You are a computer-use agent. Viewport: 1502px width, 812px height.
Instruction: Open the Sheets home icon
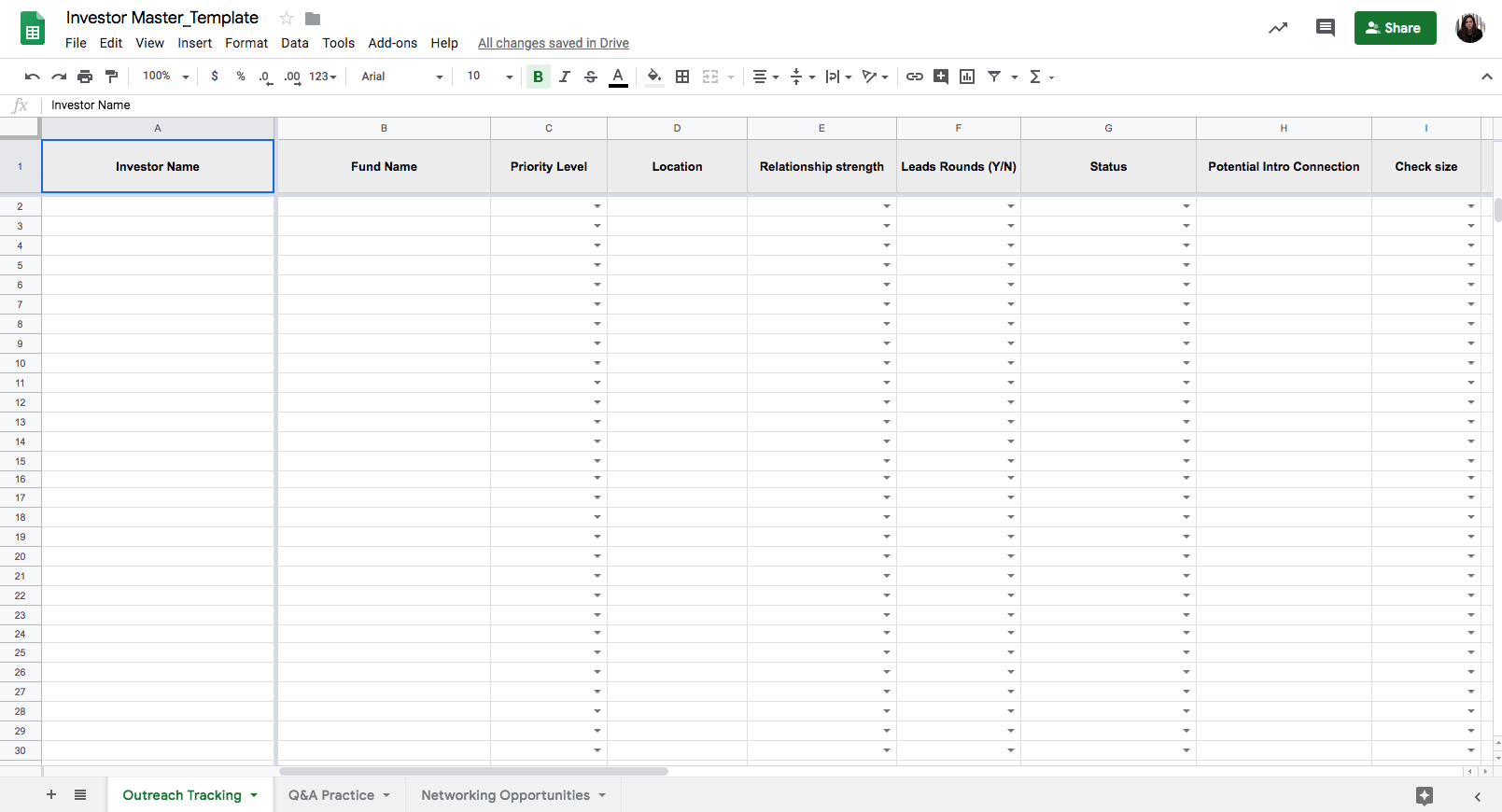(33, 29)
